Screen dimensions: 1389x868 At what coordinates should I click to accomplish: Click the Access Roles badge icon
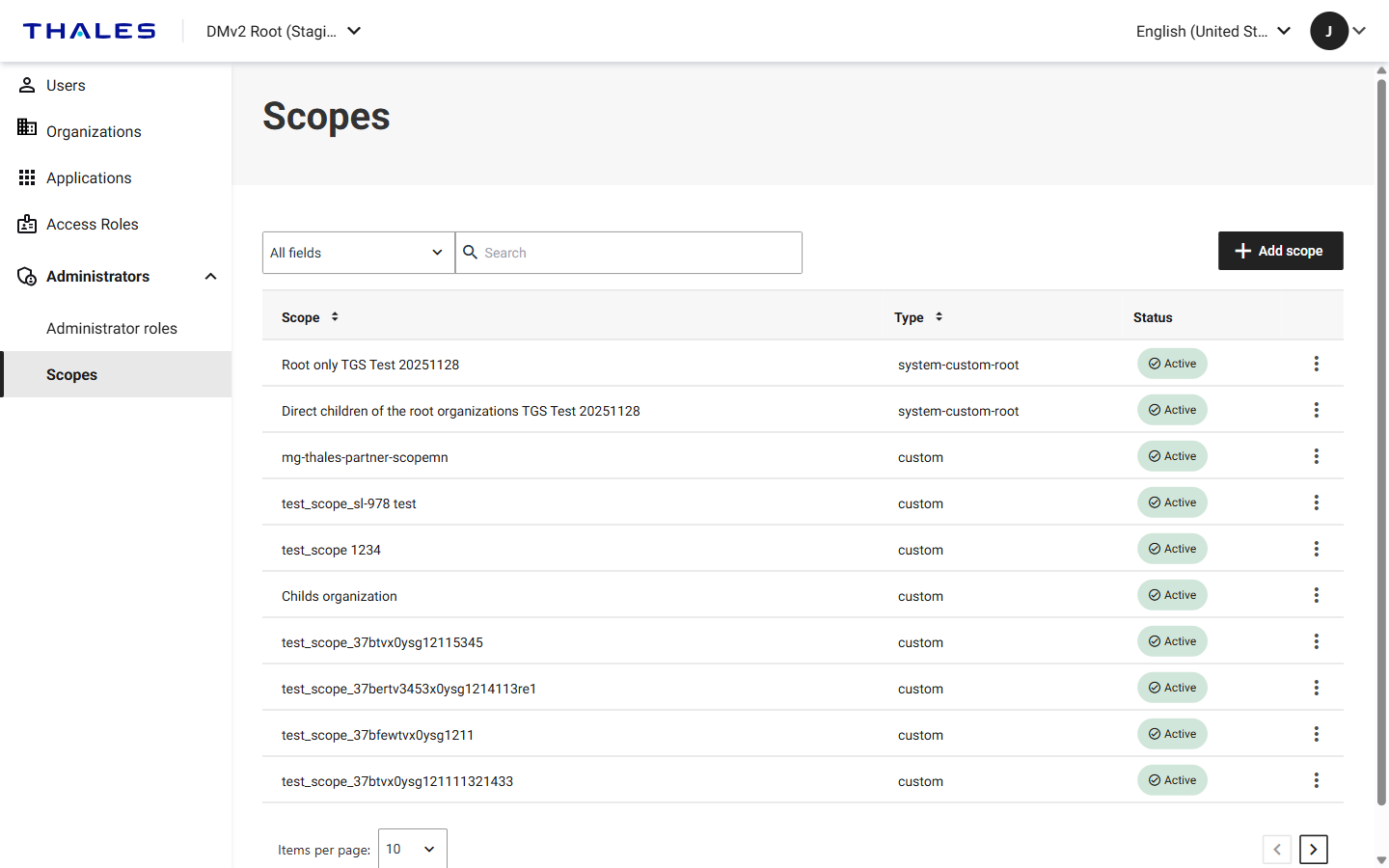point(27,224)
